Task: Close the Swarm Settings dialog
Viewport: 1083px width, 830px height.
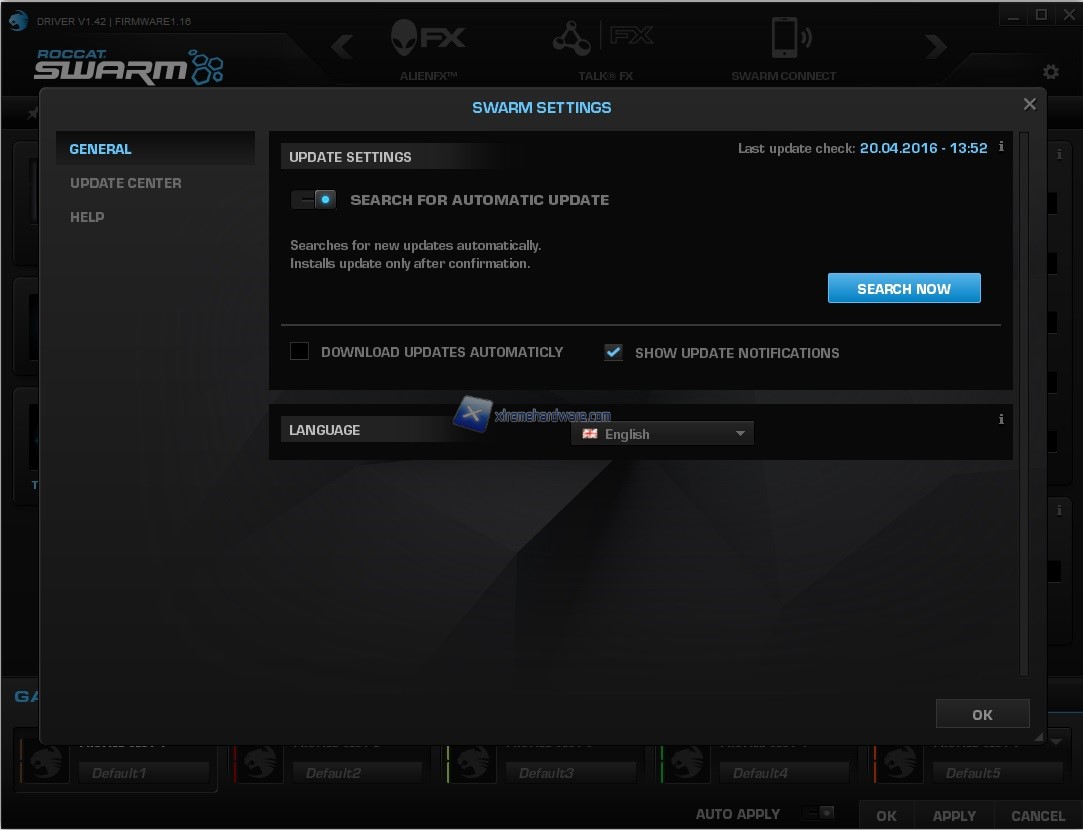Action: tap(1029, 104)
